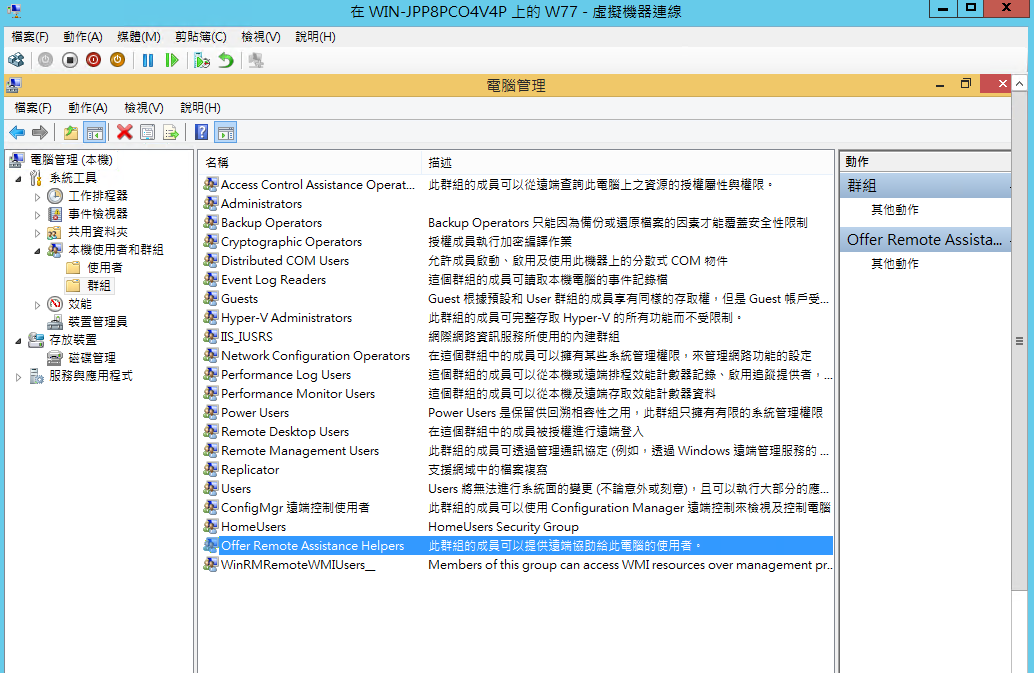Expand the 事件檢視器 node arrow
1034x674 pixels.
38,214
